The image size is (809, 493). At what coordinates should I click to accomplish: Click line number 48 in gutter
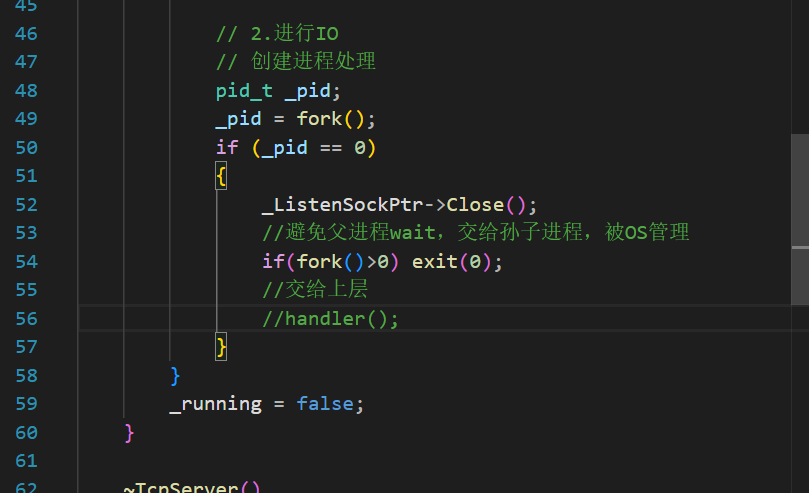pos(26,91)
